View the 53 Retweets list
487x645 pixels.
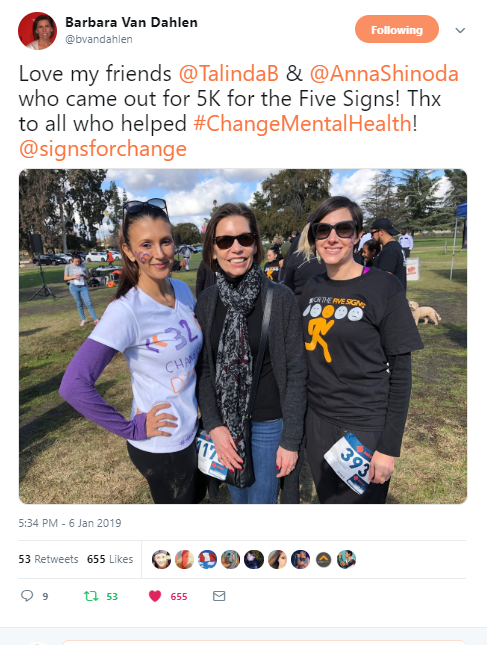coord(48,559)
